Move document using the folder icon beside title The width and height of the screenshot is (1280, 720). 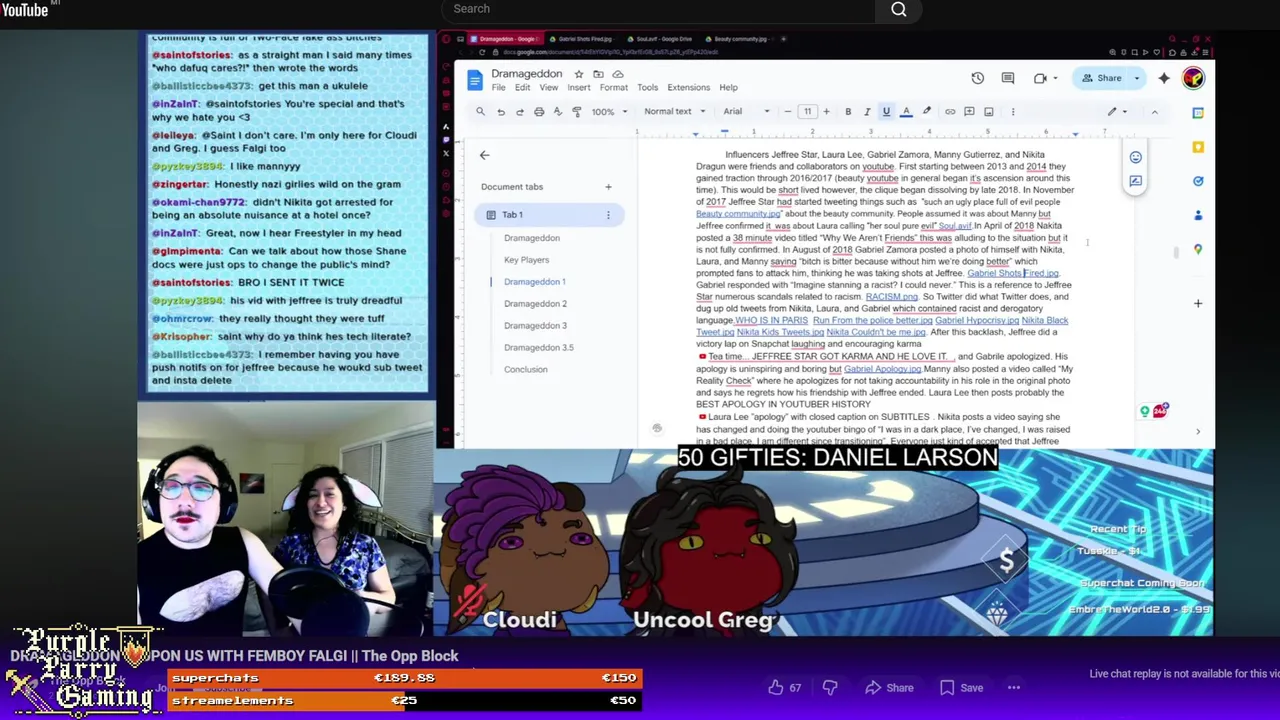598,74
